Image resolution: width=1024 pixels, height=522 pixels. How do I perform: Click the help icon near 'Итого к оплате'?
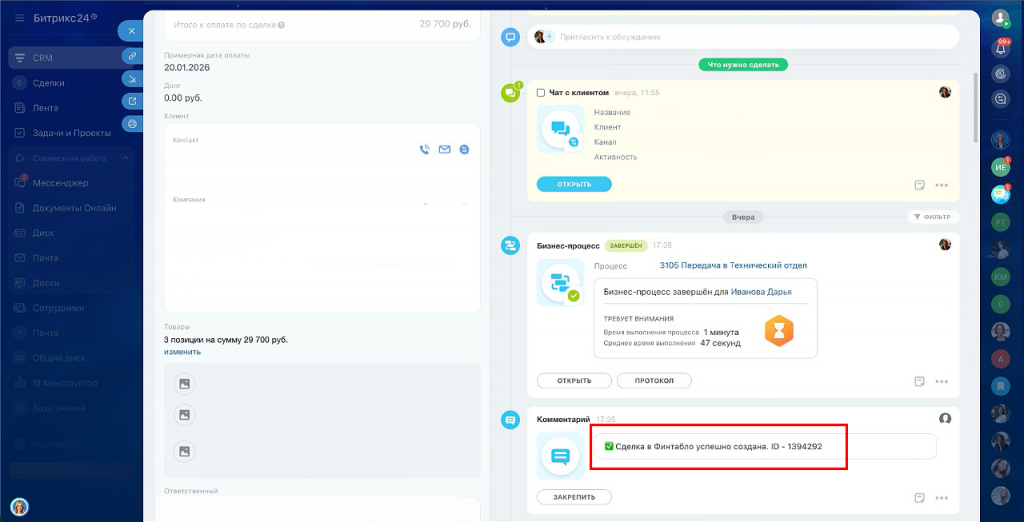click(281, 25)
